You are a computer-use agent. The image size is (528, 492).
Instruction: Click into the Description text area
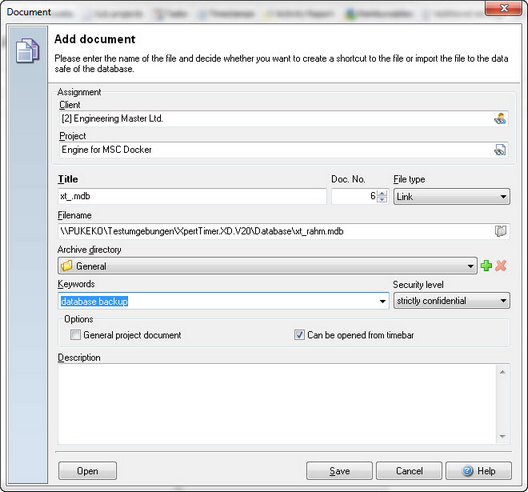(x=277, y=404)
